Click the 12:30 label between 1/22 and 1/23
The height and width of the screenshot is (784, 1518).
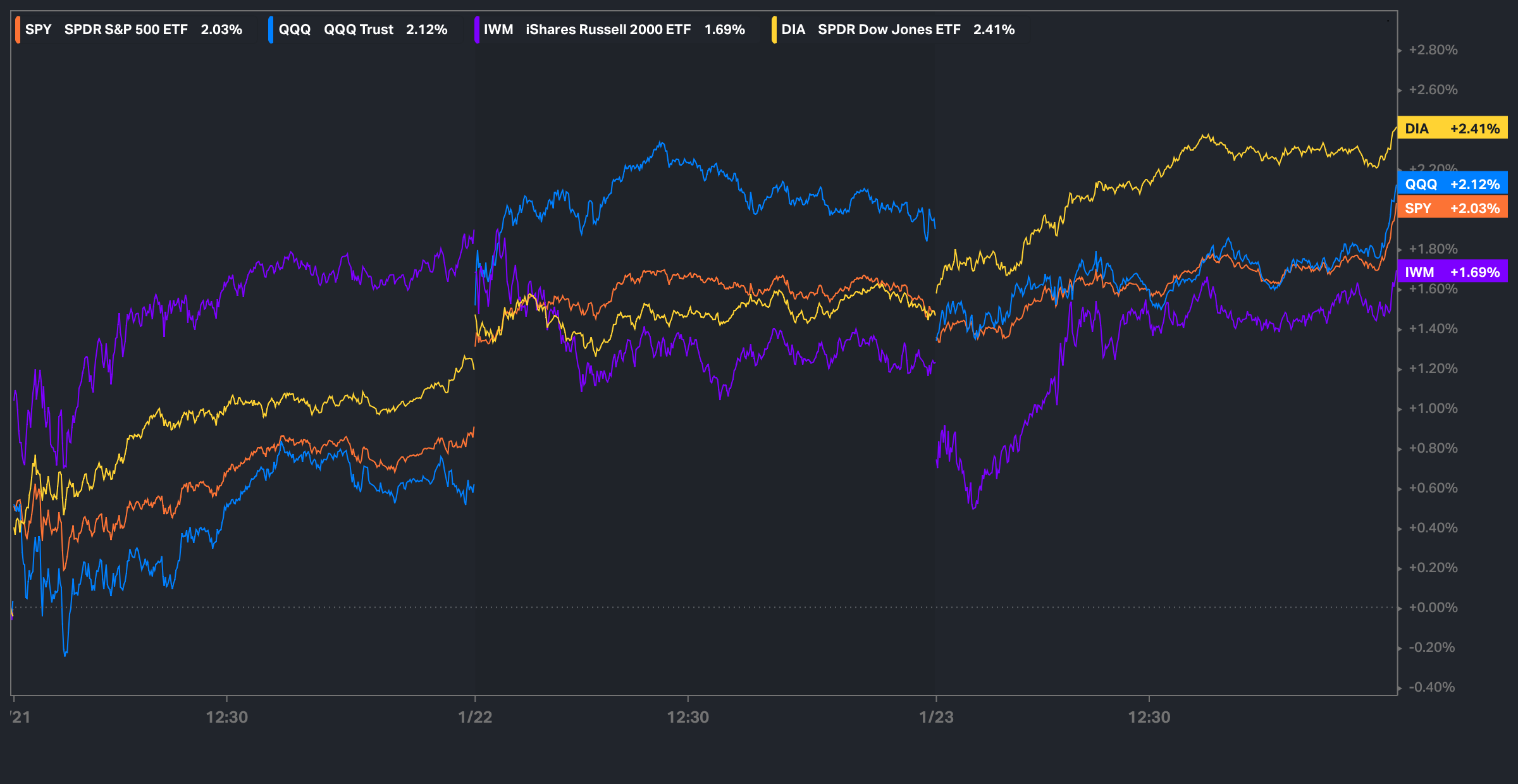click(688, 717)
